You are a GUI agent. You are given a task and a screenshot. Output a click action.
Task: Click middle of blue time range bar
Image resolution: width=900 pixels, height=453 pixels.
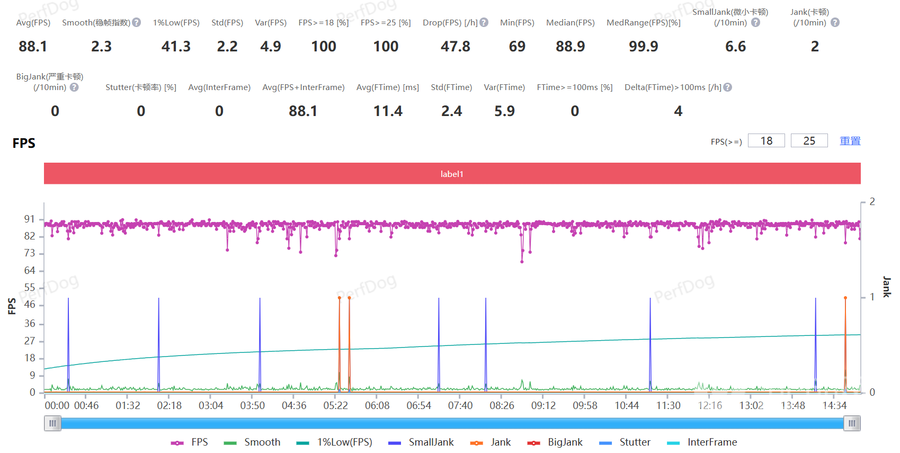pyautogui.click(x=452, y=423)
